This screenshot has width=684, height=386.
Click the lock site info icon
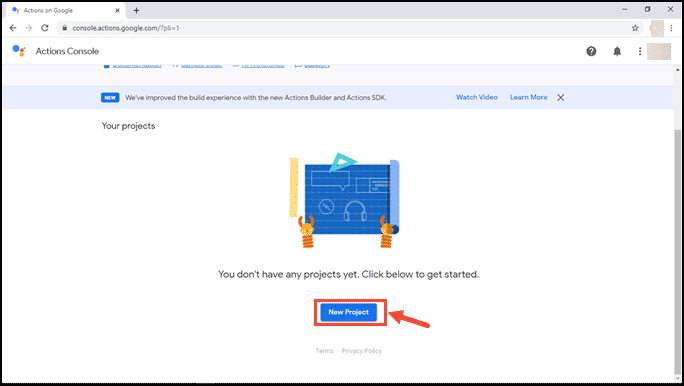[65, 28]
